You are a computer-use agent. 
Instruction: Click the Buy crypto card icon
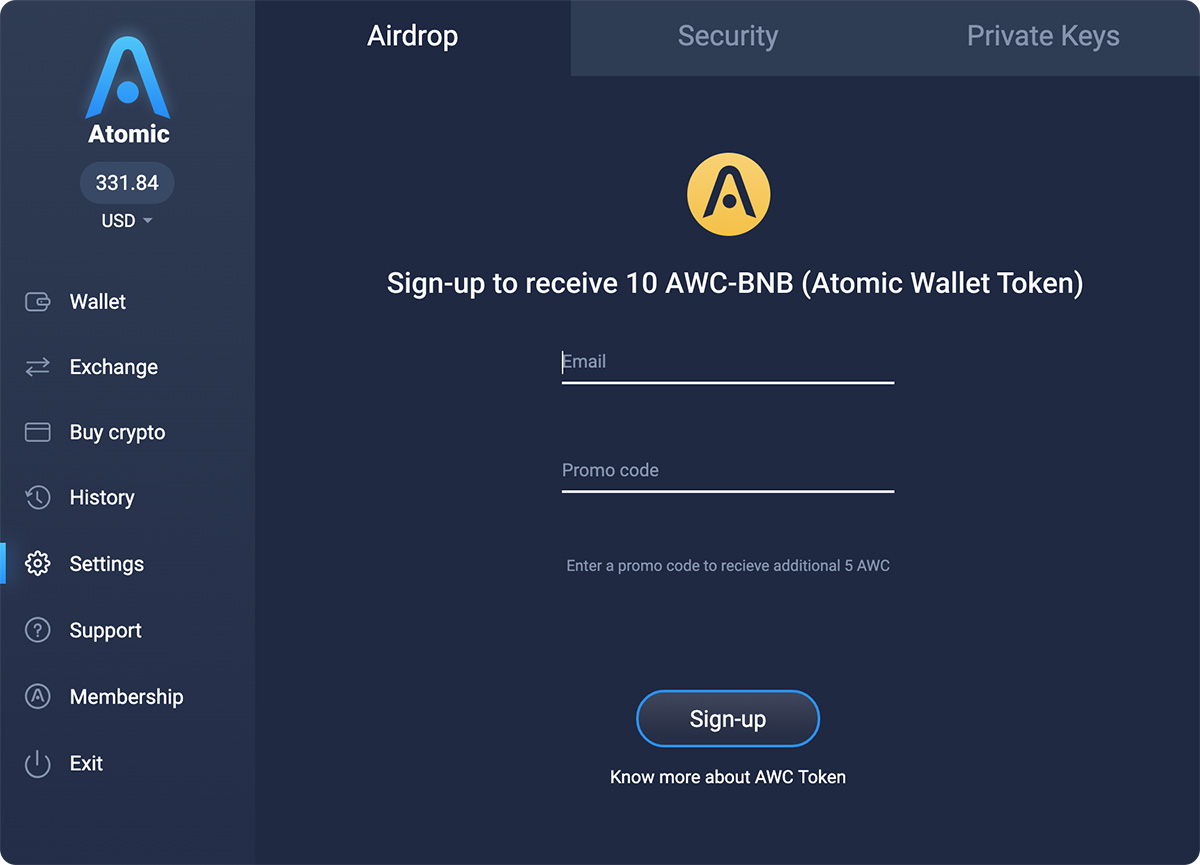(36, 432)
